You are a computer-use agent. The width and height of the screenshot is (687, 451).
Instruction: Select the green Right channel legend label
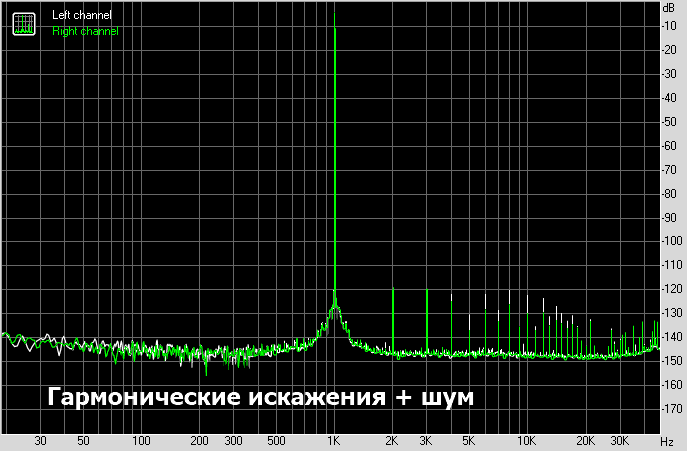[85, 31]
